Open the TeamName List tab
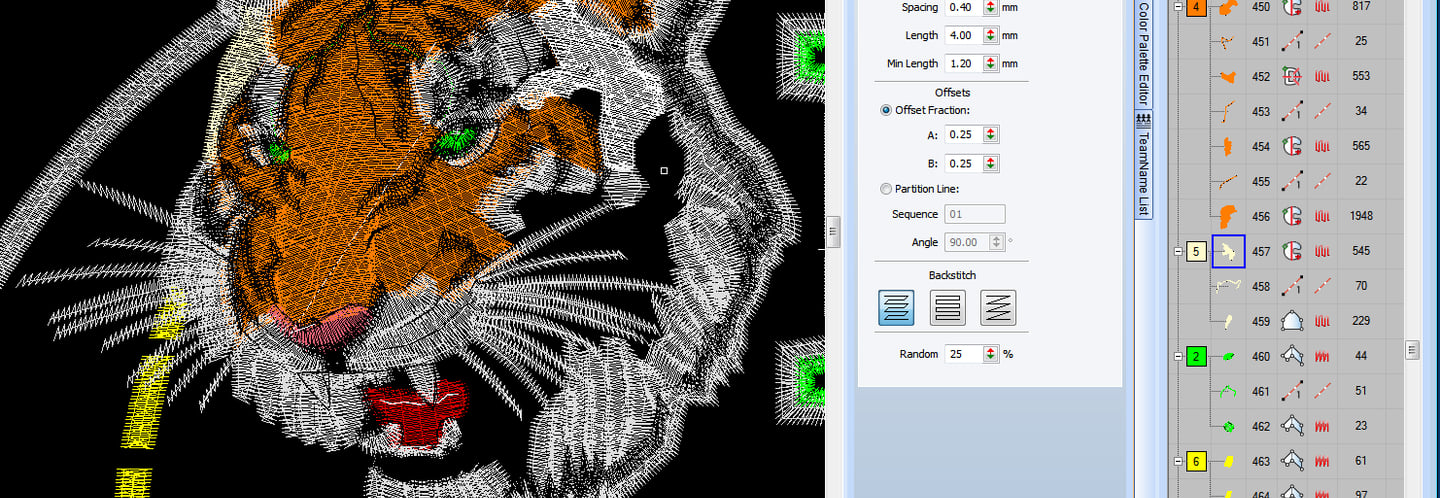The height and width of the screenshot is (498, 1440). [x=1143, y=167]
